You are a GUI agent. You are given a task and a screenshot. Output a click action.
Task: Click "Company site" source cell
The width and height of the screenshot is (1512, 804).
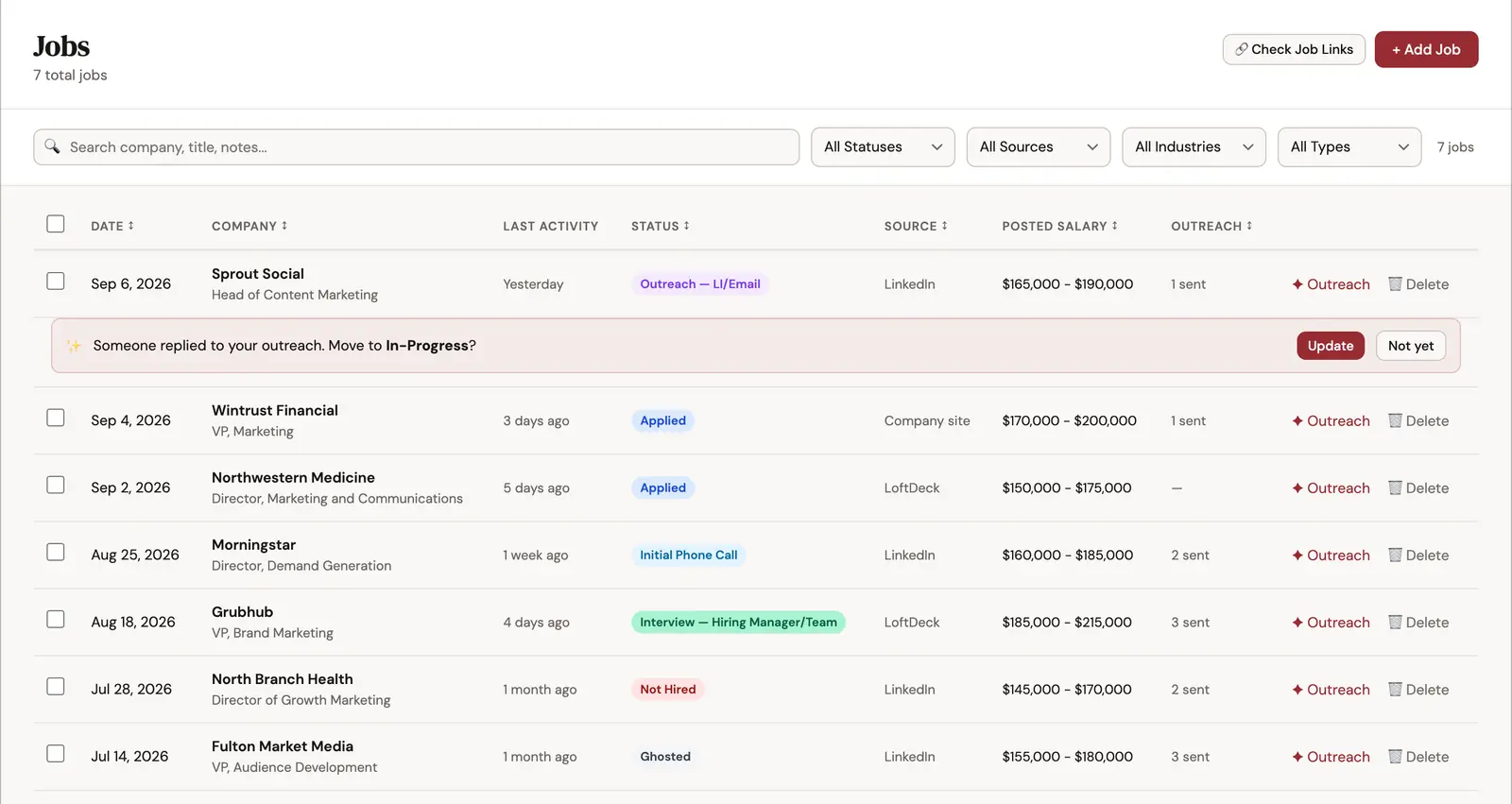click(927, 420)
